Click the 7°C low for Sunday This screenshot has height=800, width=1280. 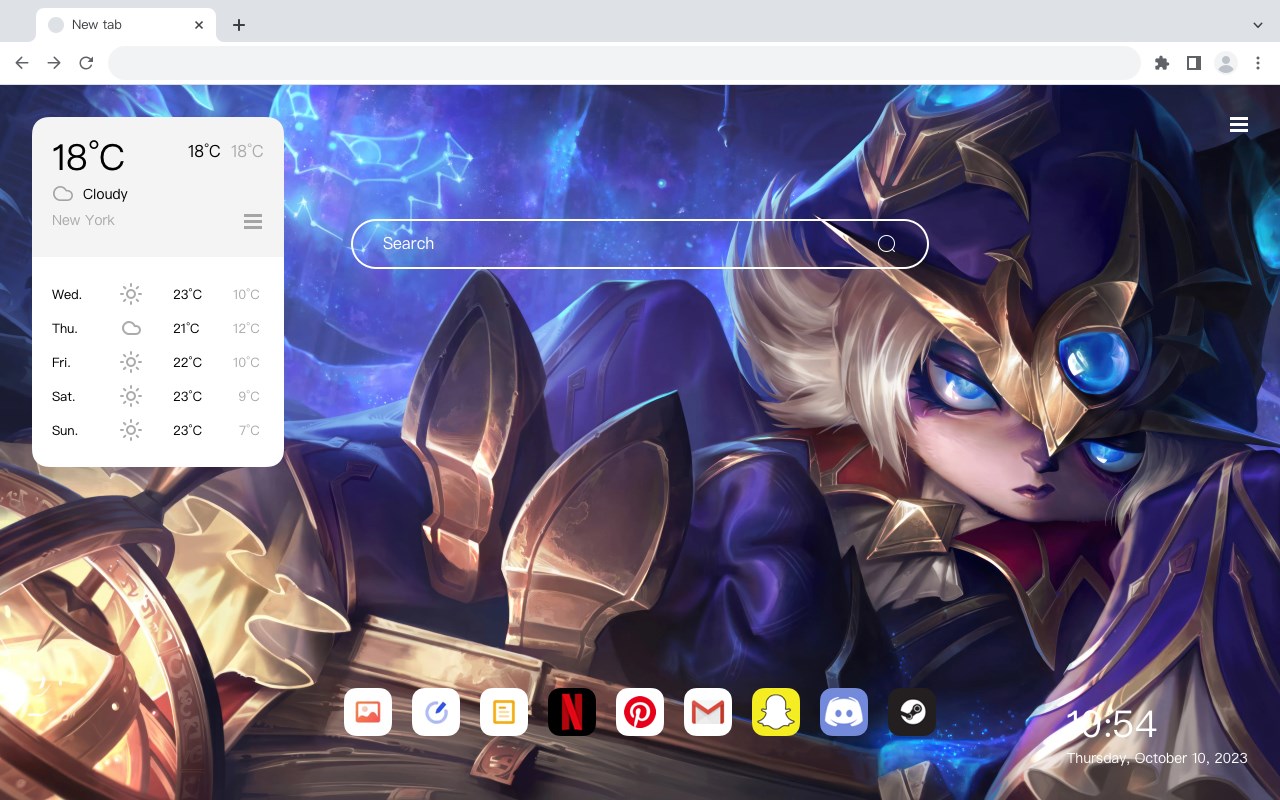(x=249, y=431)
